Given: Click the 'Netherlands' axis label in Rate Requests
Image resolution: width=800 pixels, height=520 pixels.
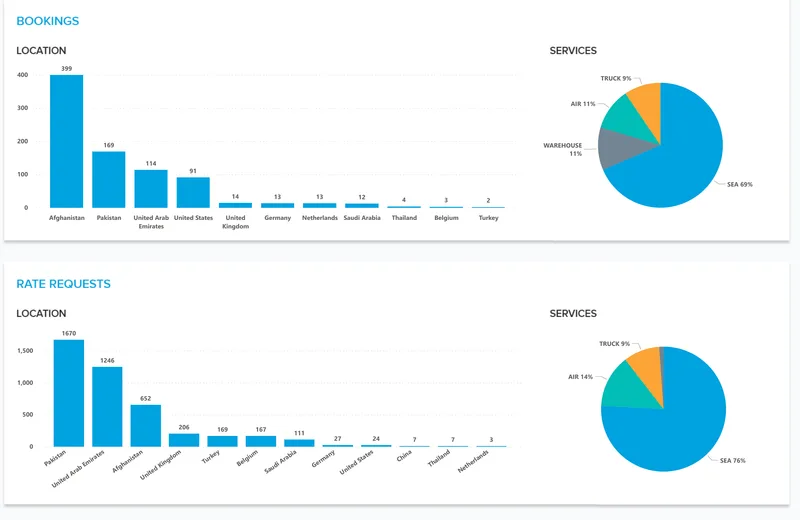Looking at the screenshot, I should [473, 461].
